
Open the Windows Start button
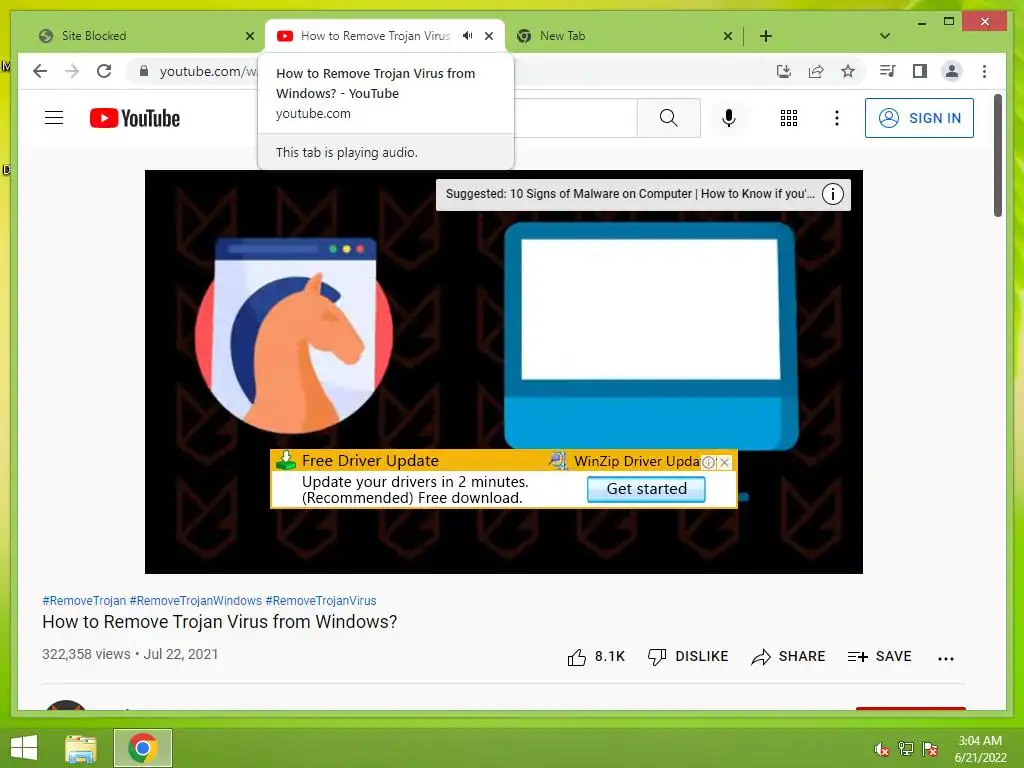[24, 748]
